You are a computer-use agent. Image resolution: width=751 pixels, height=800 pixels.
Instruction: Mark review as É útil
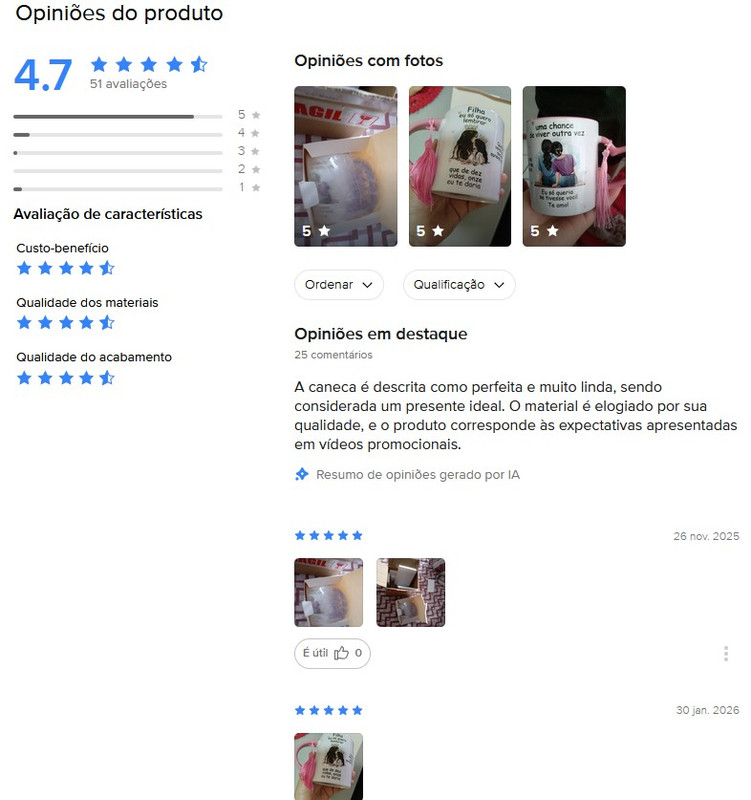pyautogui.click(x=332, y=653)
